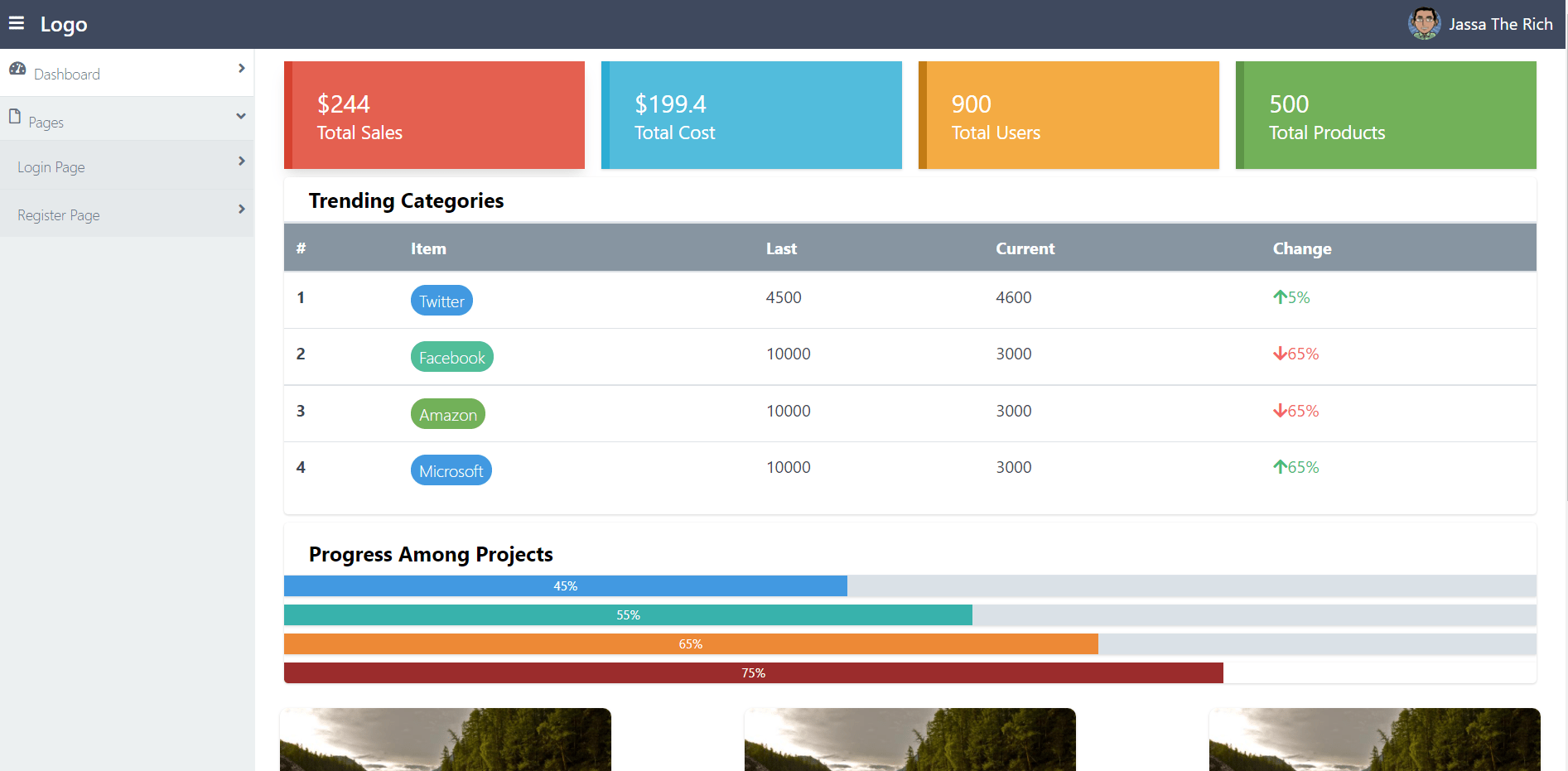Click the speedometer icon next to Dashboard
1568x771 pixels.
pos(17,69)
